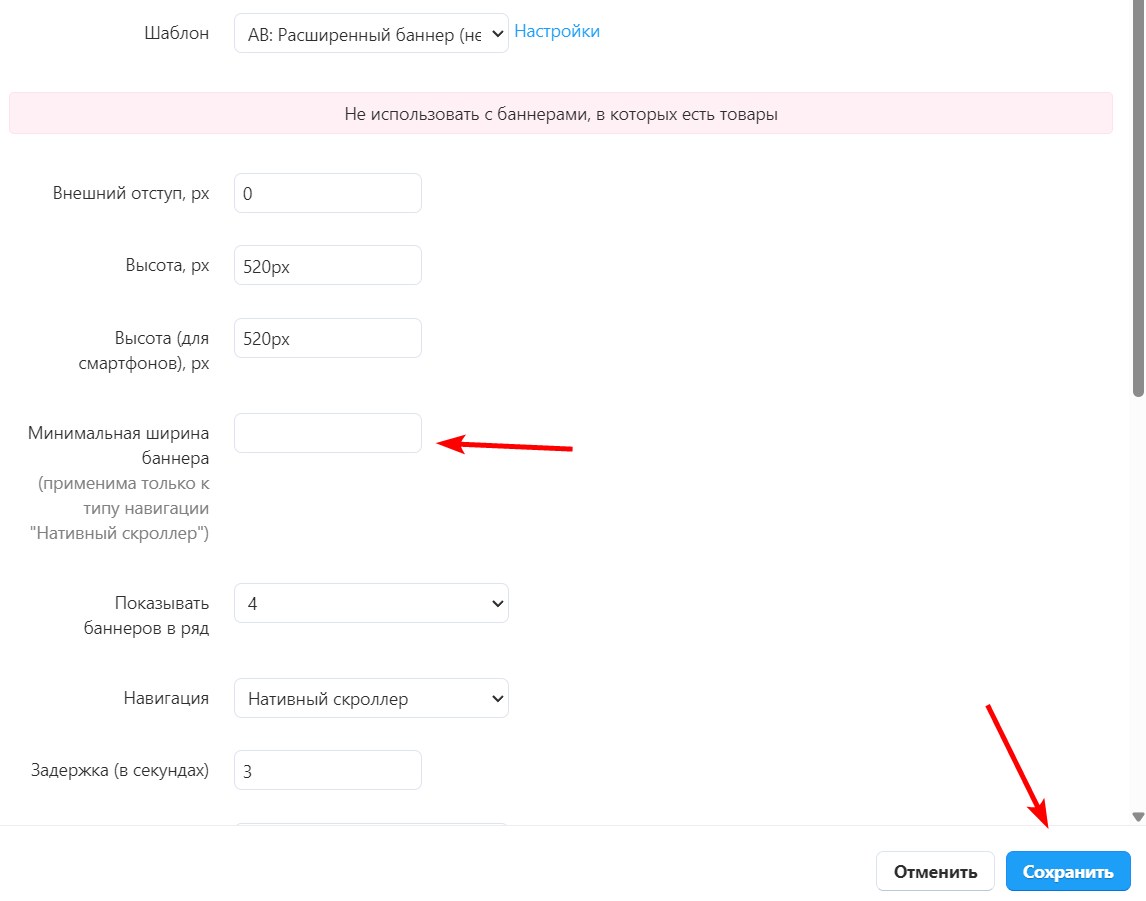Click the Внешний отступ, px label

point(131,193)
